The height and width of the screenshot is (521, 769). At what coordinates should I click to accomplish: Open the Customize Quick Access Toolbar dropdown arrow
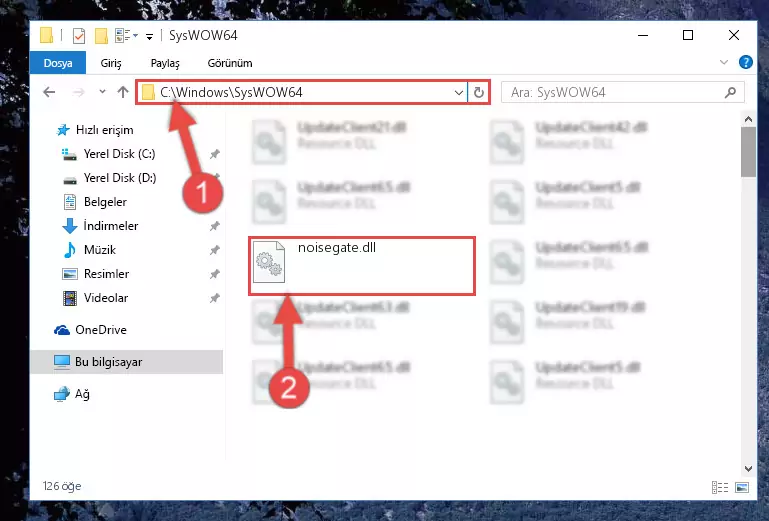coord(150,36)
